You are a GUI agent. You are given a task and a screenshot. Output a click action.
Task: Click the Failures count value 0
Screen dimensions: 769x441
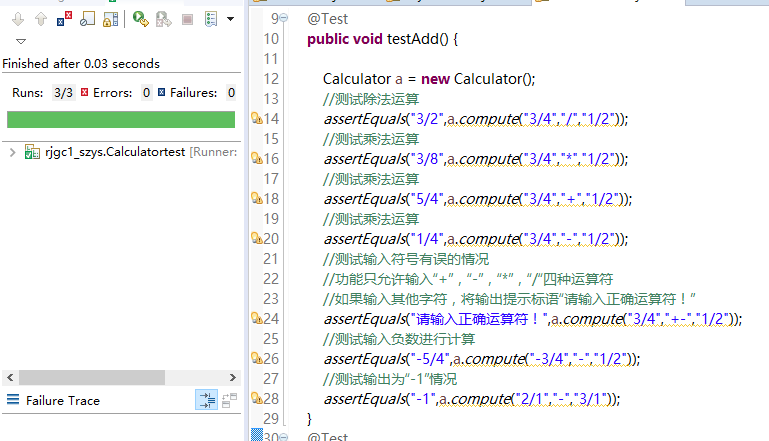pos(231,93)
